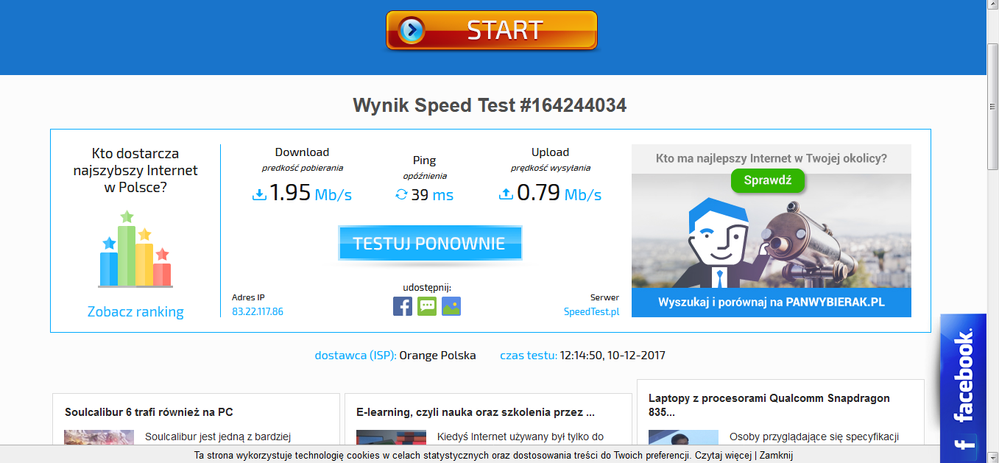Click the vertical scrollbar thumb
The image size is (999, 463).
(x=993, y=107)
